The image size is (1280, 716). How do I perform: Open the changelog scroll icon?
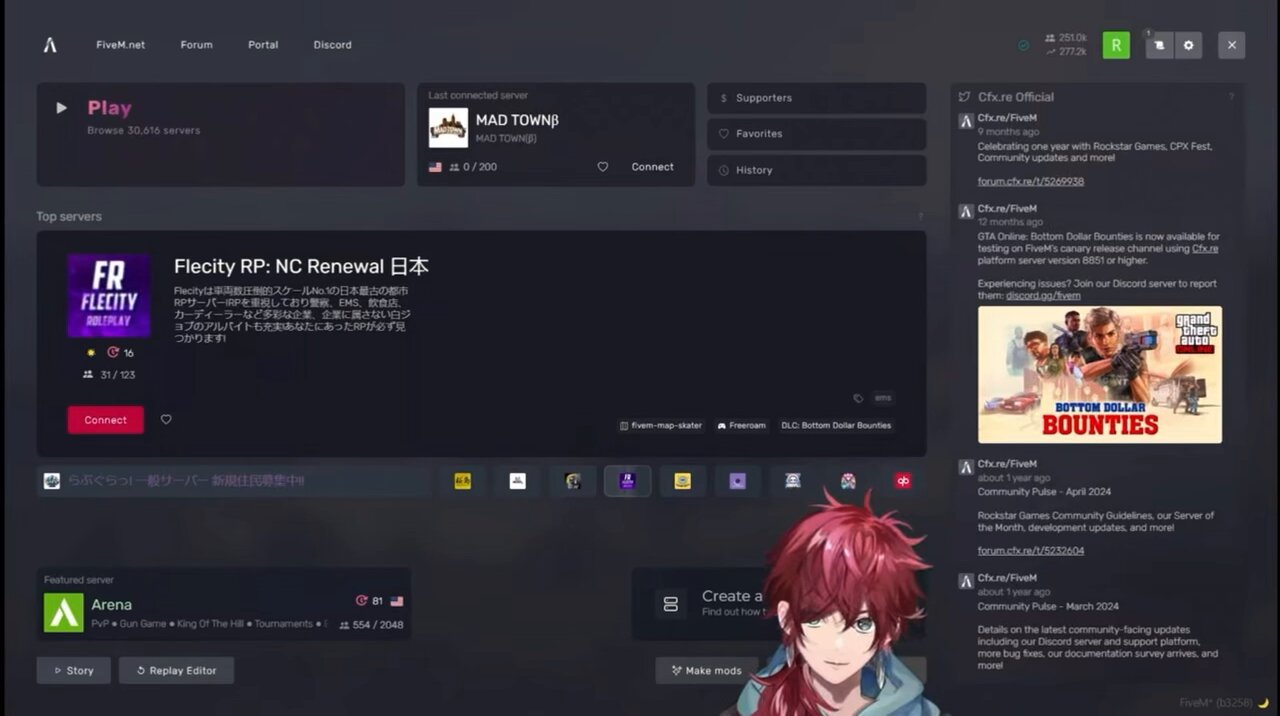1159,45
